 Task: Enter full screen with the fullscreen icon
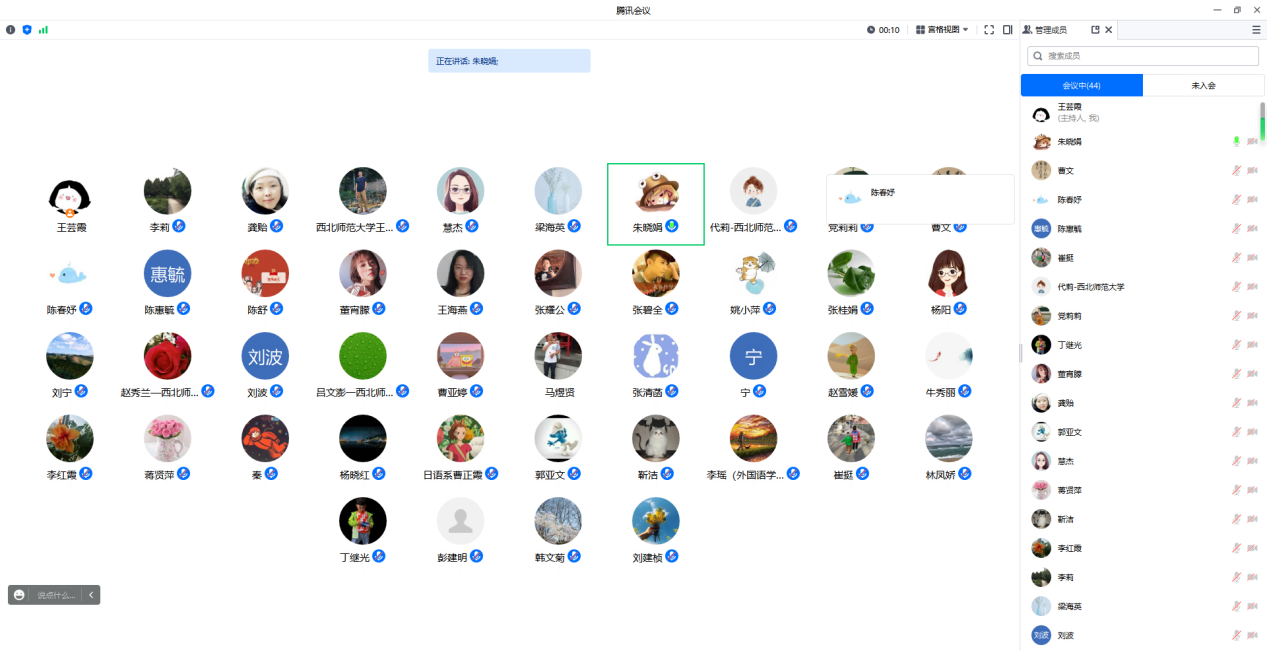pos(989,30)
